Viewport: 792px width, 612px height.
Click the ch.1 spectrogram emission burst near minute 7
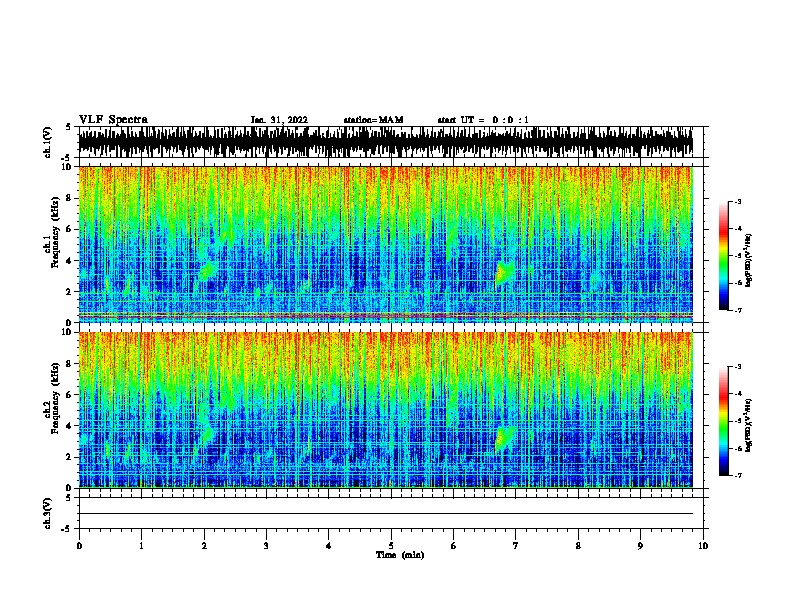pos(504,273)
